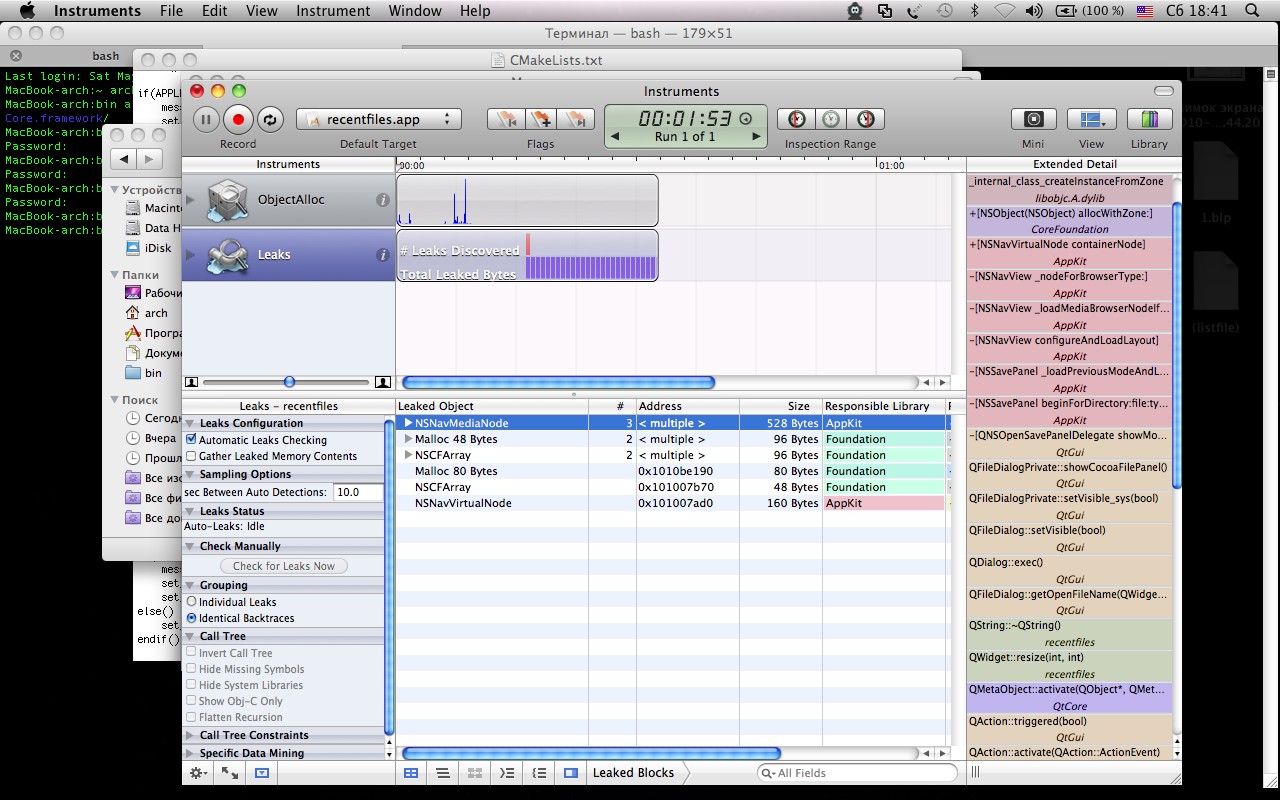This screenshot has height=800, width=1280.
Task: Check Invert Call Tree option
Action: tap(191, 653)
